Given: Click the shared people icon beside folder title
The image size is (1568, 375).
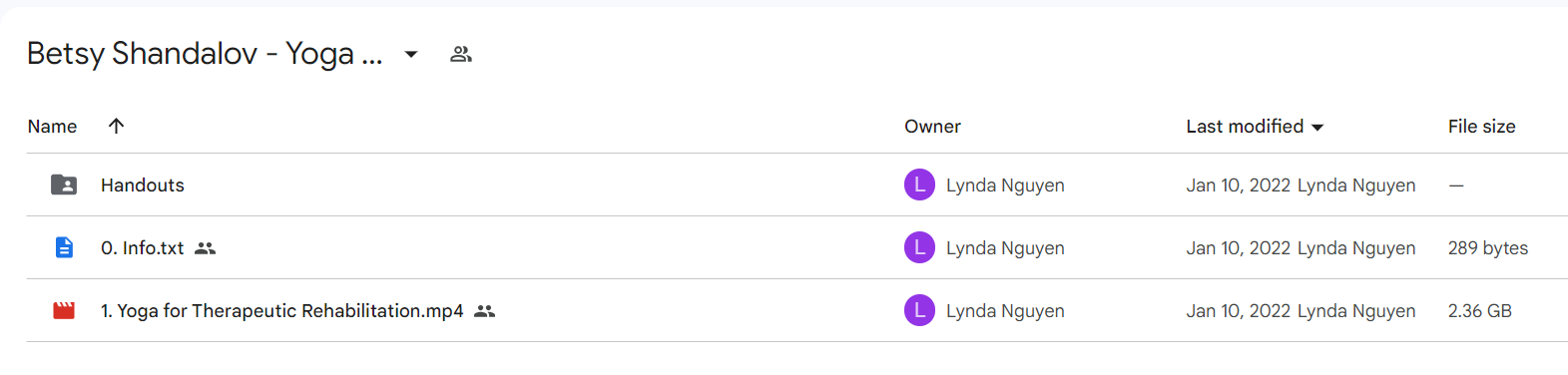Looking at the screenshot, I should pos(460,54).
